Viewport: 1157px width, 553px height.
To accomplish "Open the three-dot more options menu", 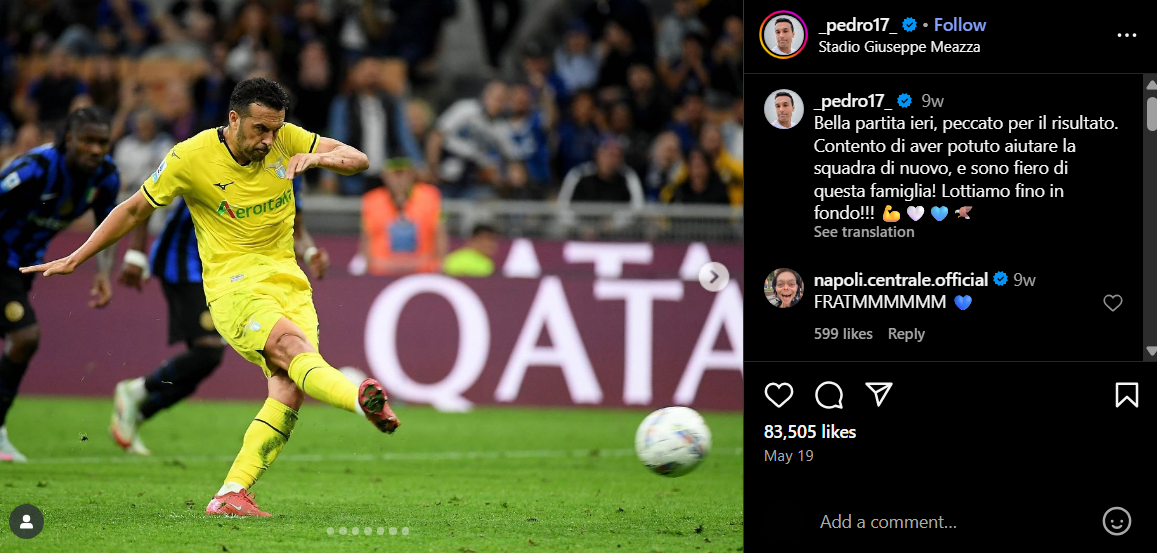I will click(1127, 35).
